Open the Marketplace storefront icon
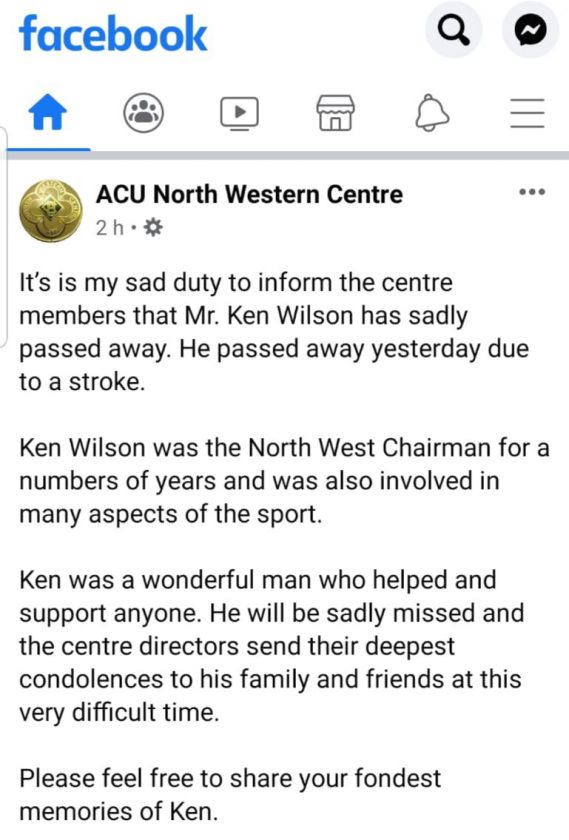Image resolution: width=569 pixels, height=840 pixels. [x=335, y=112]
